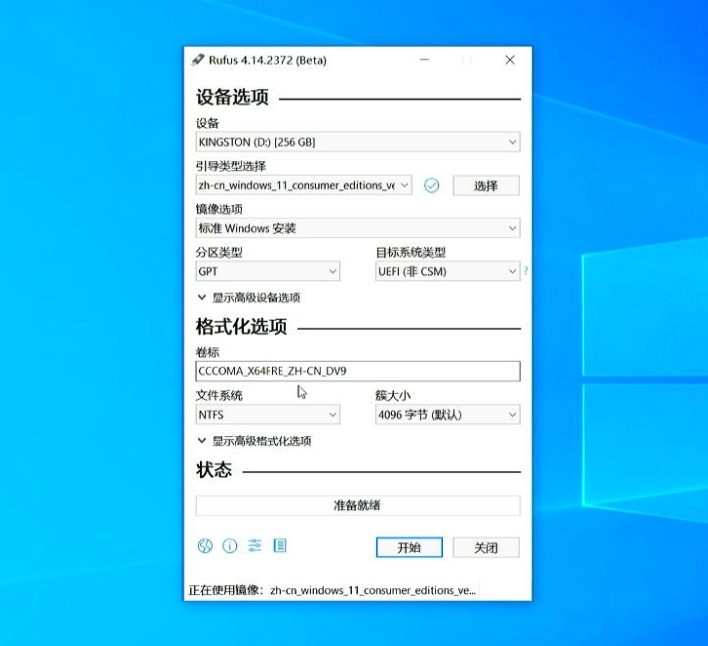Click the 卷标 volume label field
Image resolution: width=708 pixels, height=646 pixels.
(358, 371)
